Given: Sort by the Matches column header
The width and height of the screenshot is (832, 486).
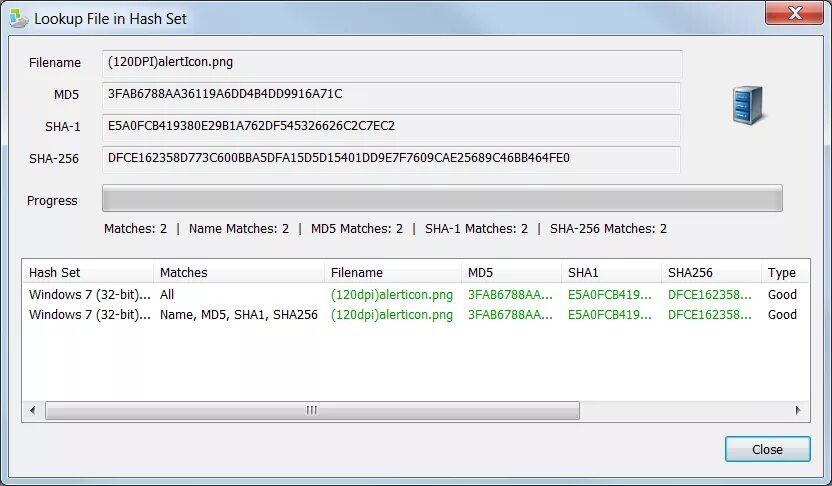Looking at the screenshot, I should tap(239, 272).
